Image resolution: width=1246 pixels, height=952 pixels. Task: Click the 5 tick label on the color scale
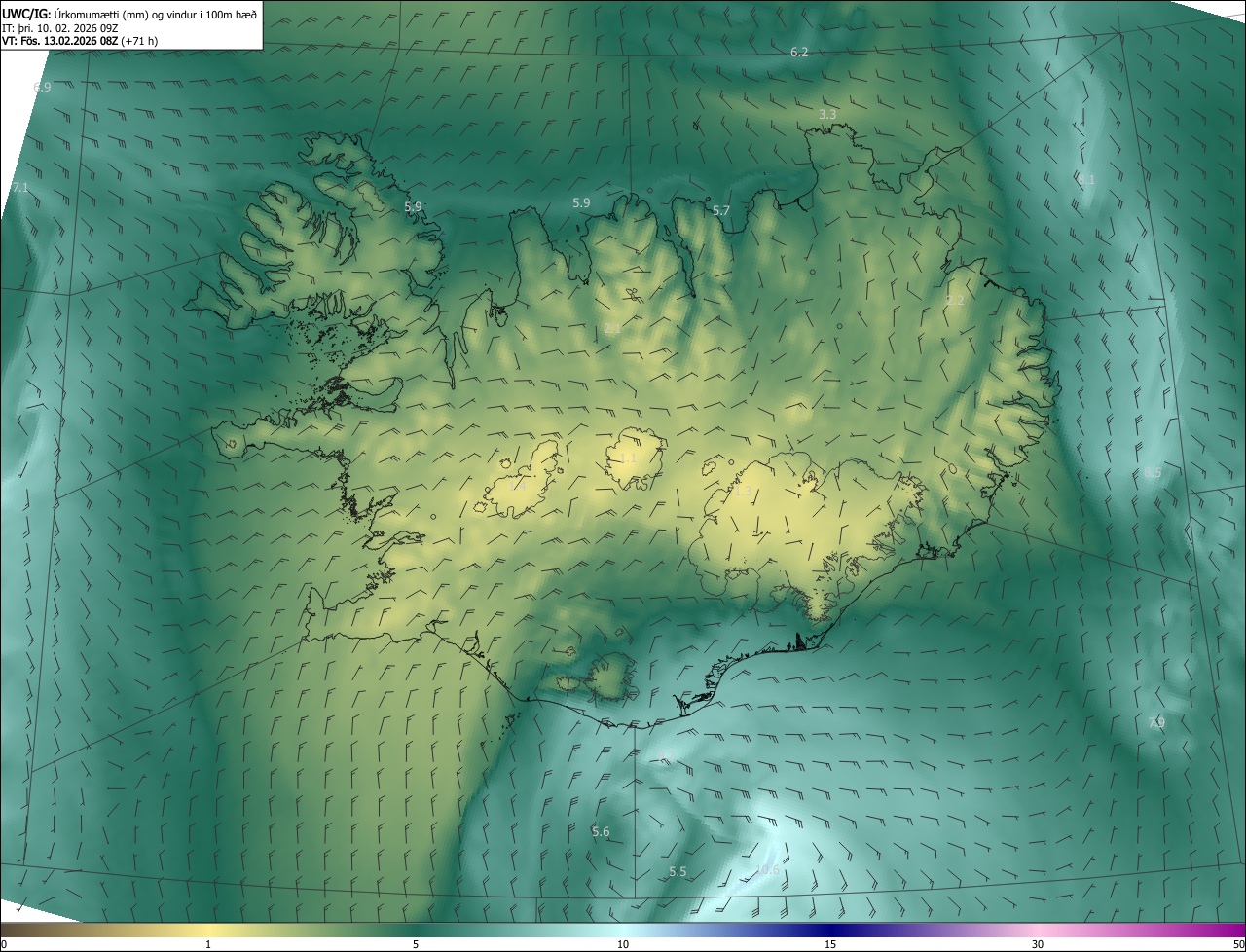click(416, 944)
